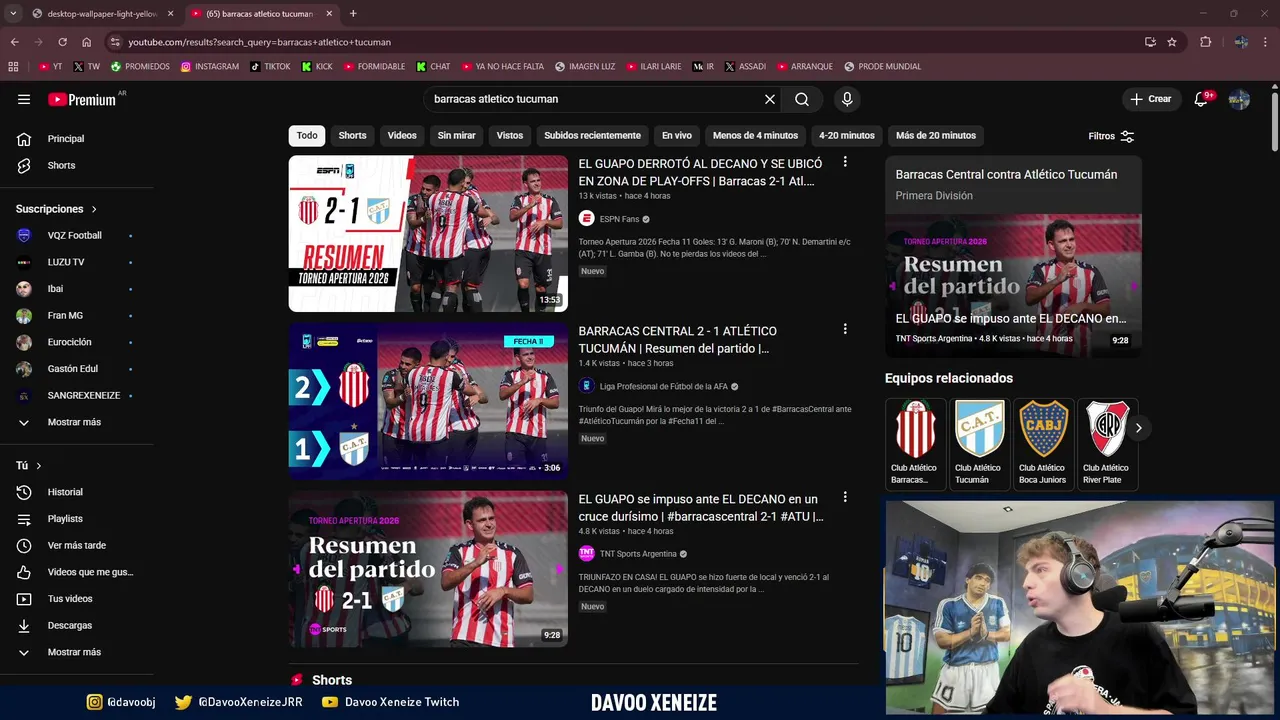Screen dimensions: 1280x720
Task: Open the Filtros options
Action: point(1111,136)
